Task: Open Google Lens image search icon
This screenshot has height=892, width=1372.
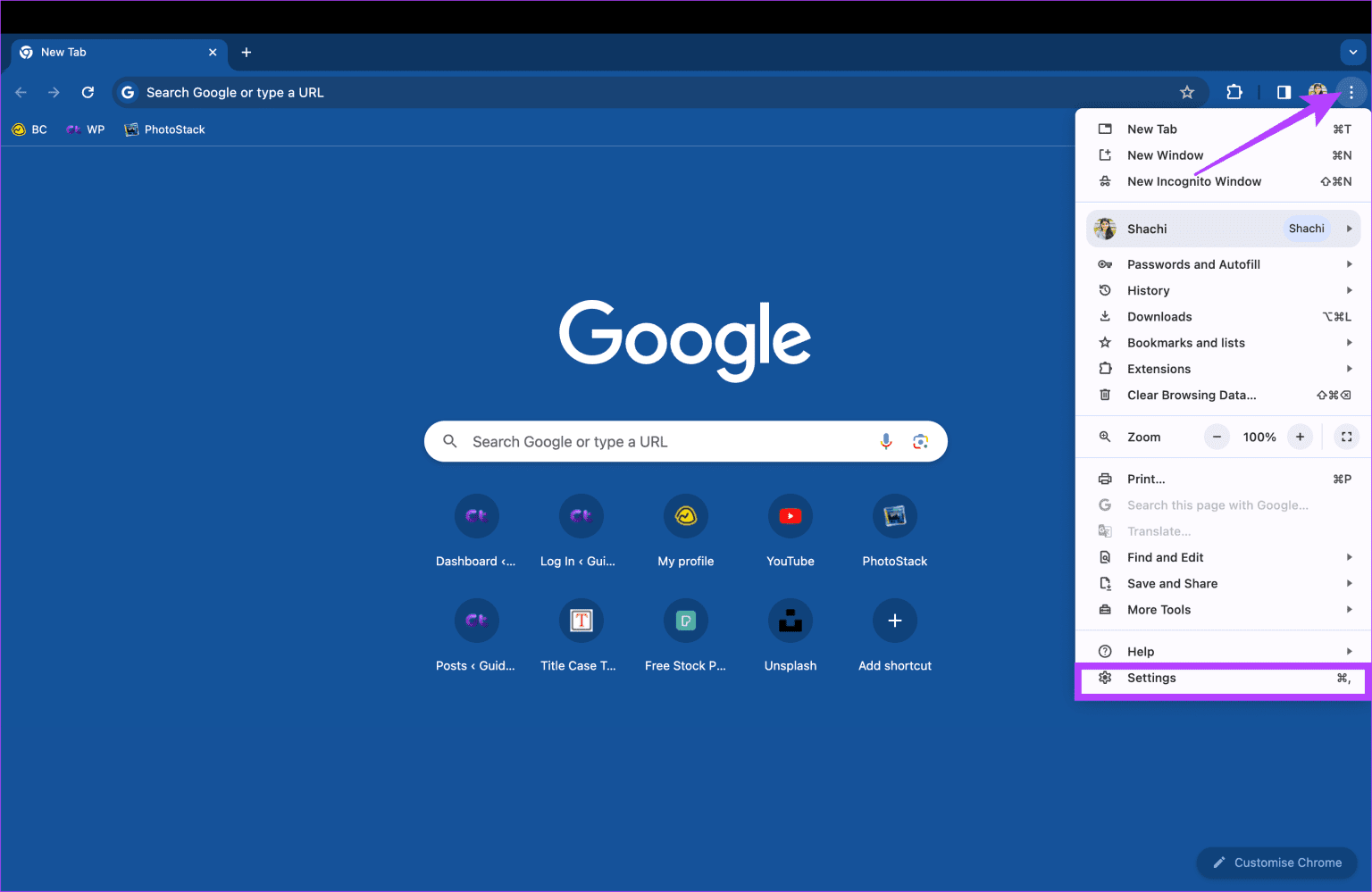Action: [921, 441]
